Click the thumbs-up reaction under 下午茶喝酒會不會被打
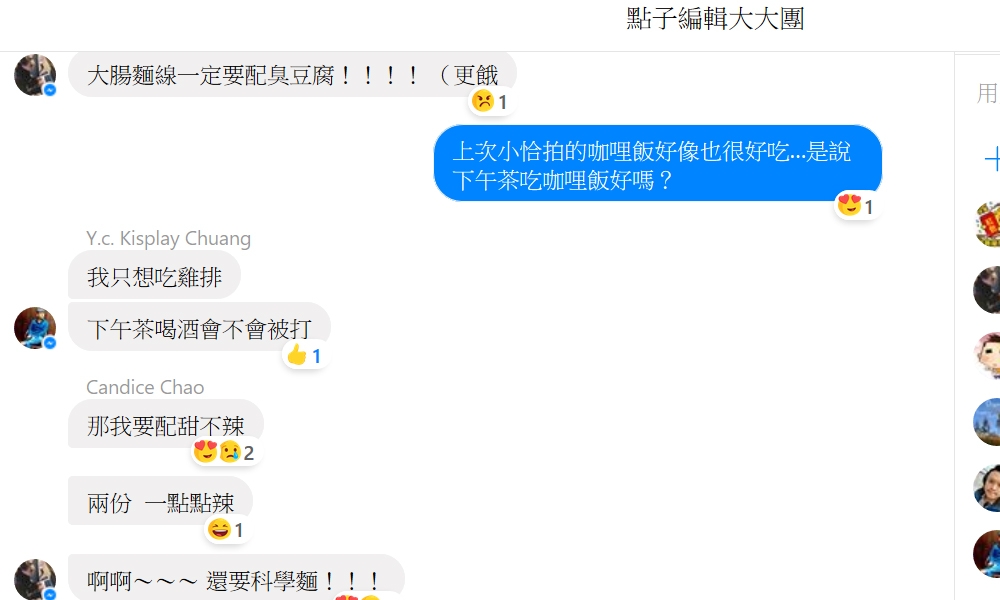The image size is (1000, 600). (x=304, y=355)
